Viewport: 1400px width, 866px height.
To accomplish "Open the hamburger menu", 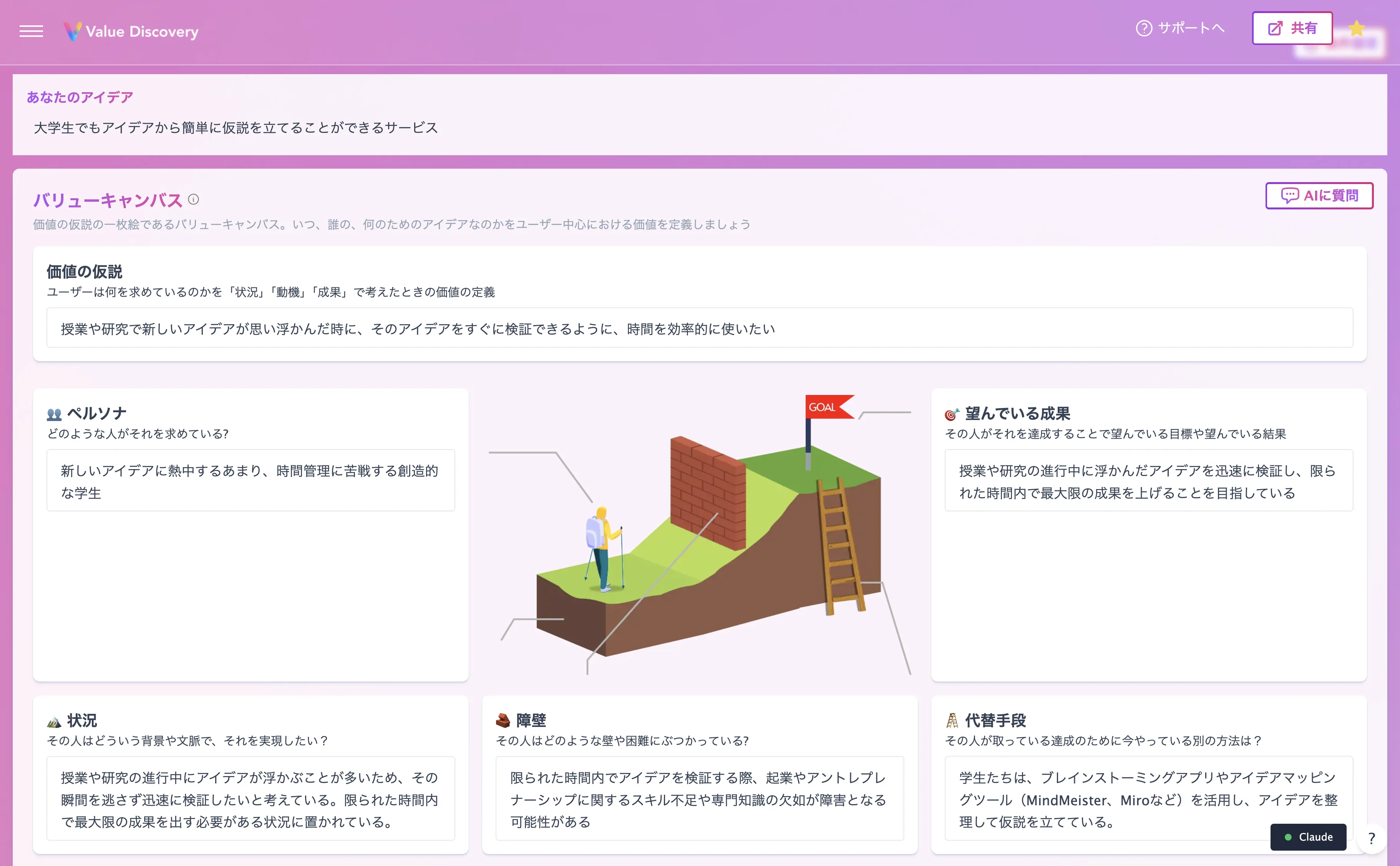I will point(31,31).
